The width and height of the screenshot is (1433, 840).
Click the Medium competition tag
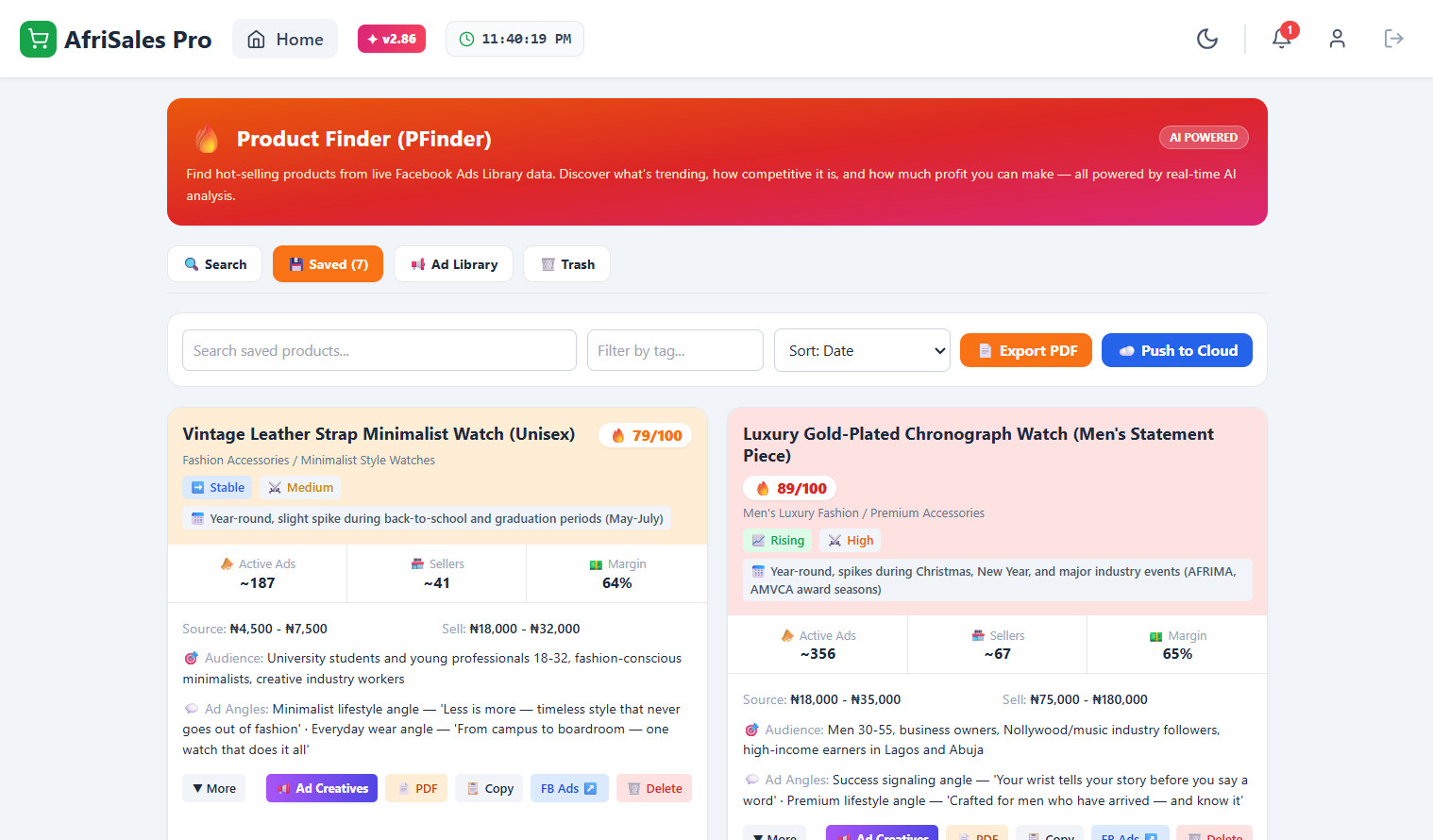click(300, 487)
